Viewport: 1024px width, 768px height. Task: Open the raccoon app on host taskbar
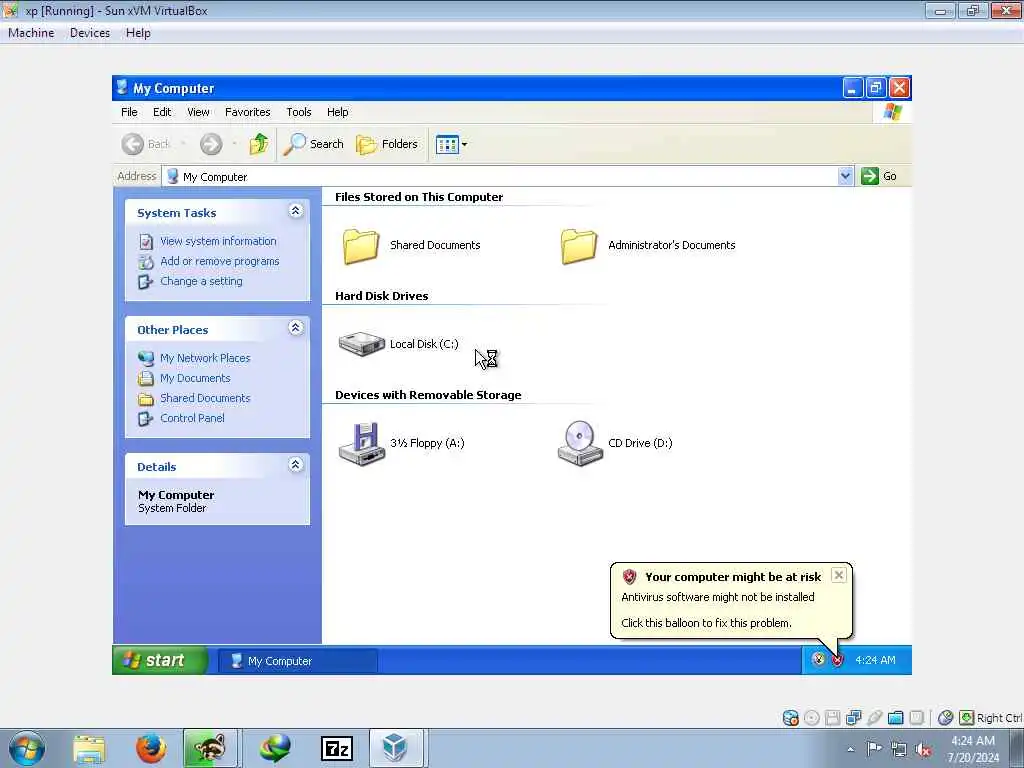click(210, 748)
